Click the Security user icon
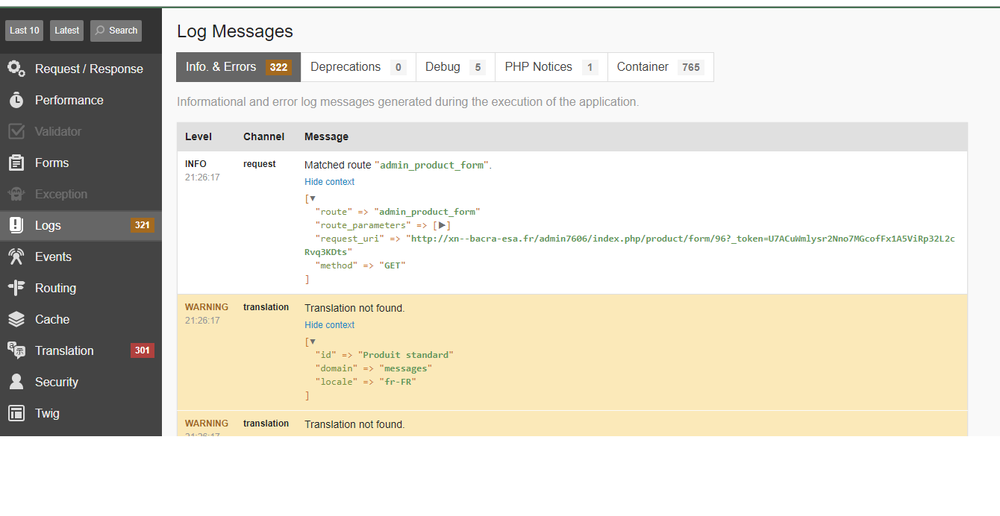Viewport: 1000px width, 516px height. [16, 382]
